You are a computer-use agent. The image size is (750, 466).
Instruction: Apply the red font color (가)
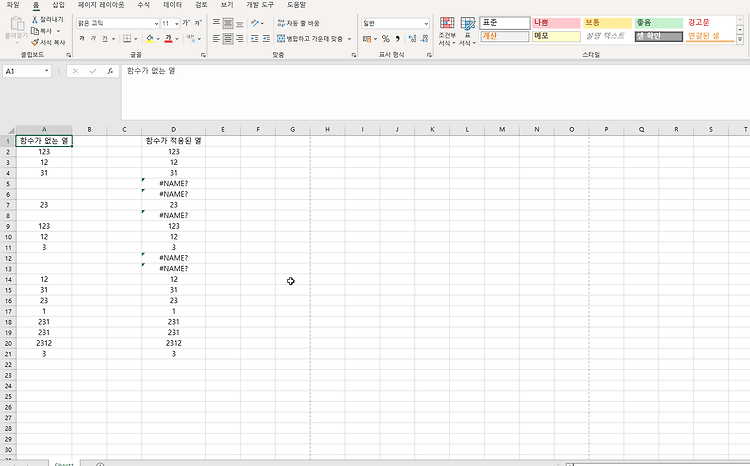168,39
